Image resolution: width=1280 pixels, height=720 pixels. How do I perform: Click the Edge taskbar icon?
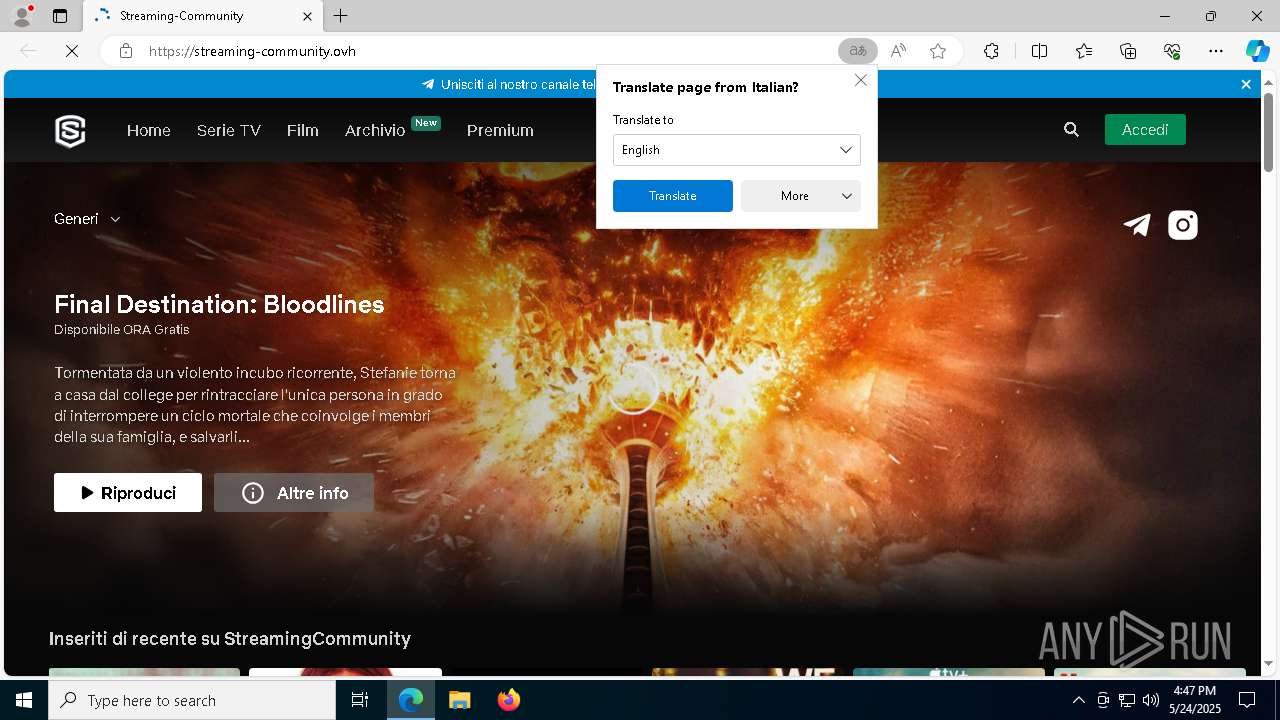coord(411,700)
